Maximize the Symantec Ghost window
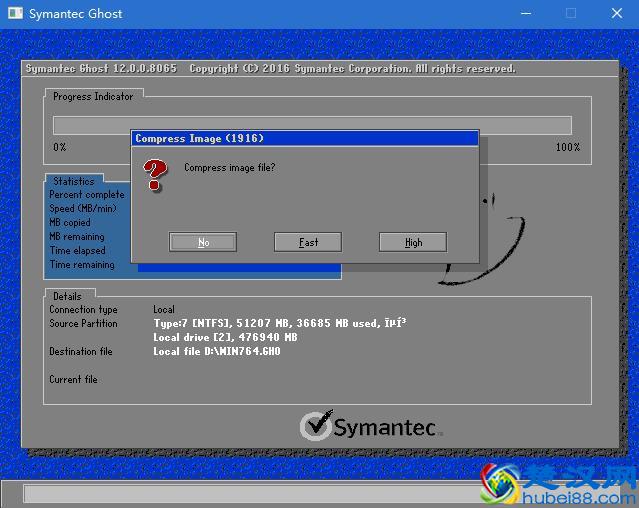 [x=571, y=14]
